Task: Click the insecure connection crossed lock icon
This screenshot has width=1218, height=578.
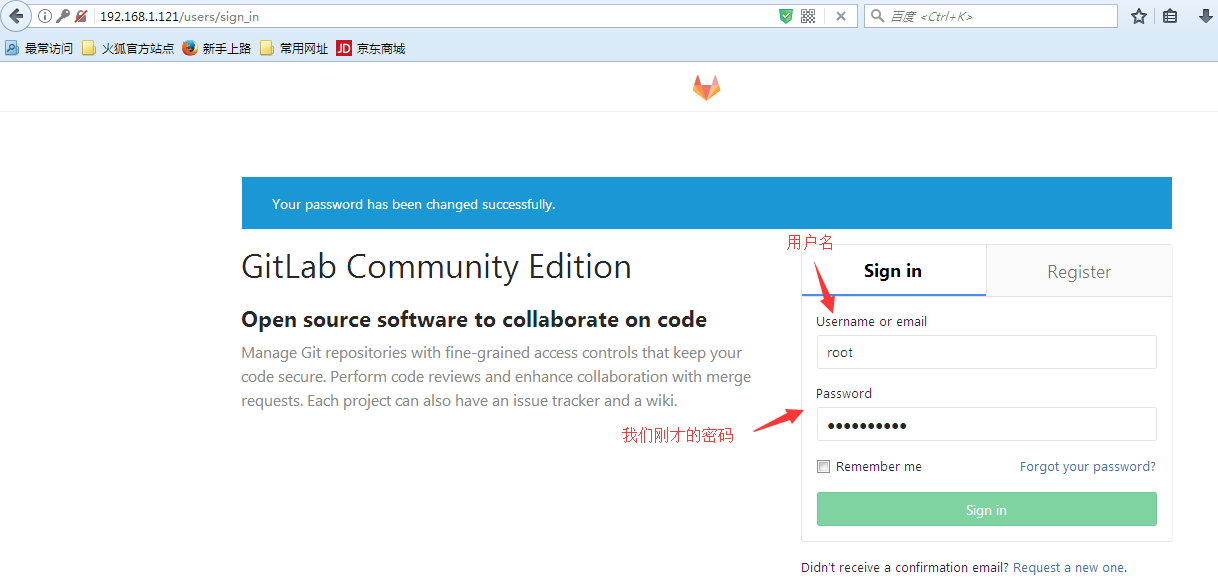Action: click(81, 16)
